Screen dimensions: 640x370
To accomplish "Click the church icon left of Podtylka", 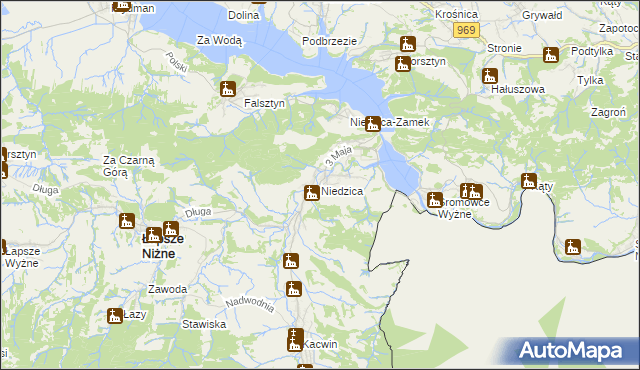I will pyautogui.click(x=551, y=55).
